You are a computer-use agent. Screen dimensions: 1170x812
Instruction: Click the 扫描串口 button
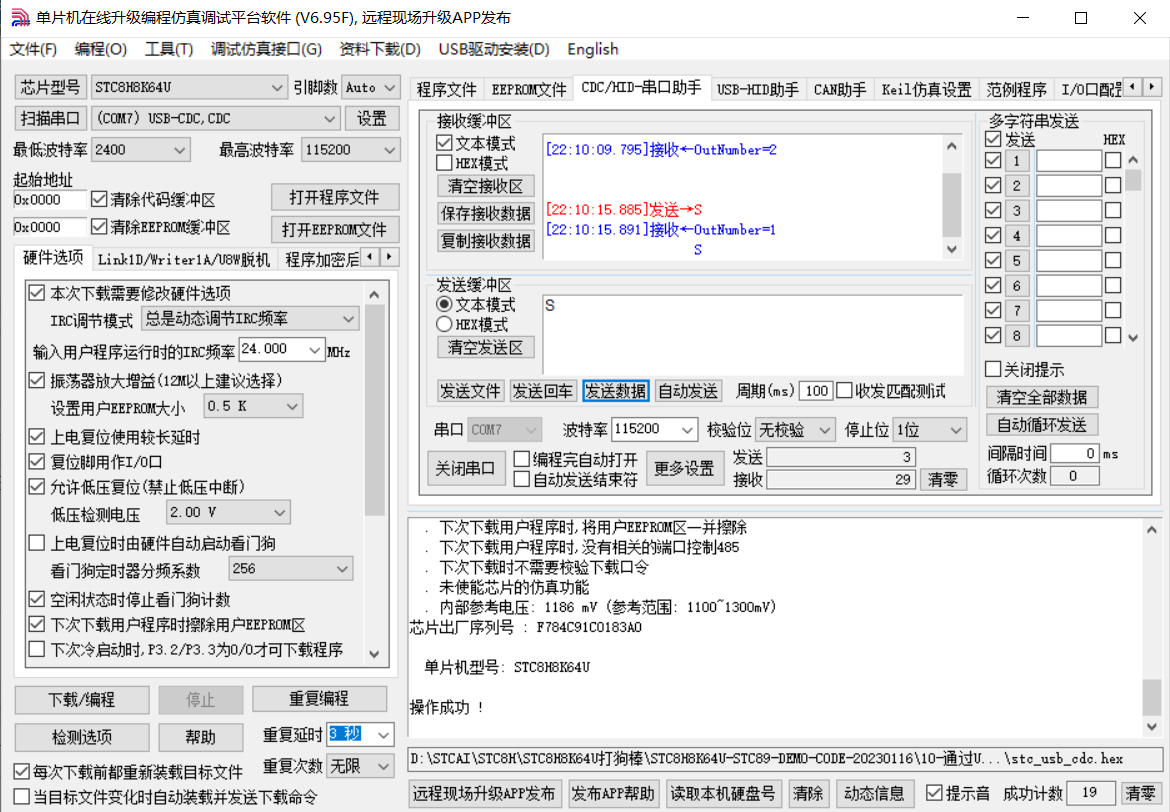pos(51,119)
